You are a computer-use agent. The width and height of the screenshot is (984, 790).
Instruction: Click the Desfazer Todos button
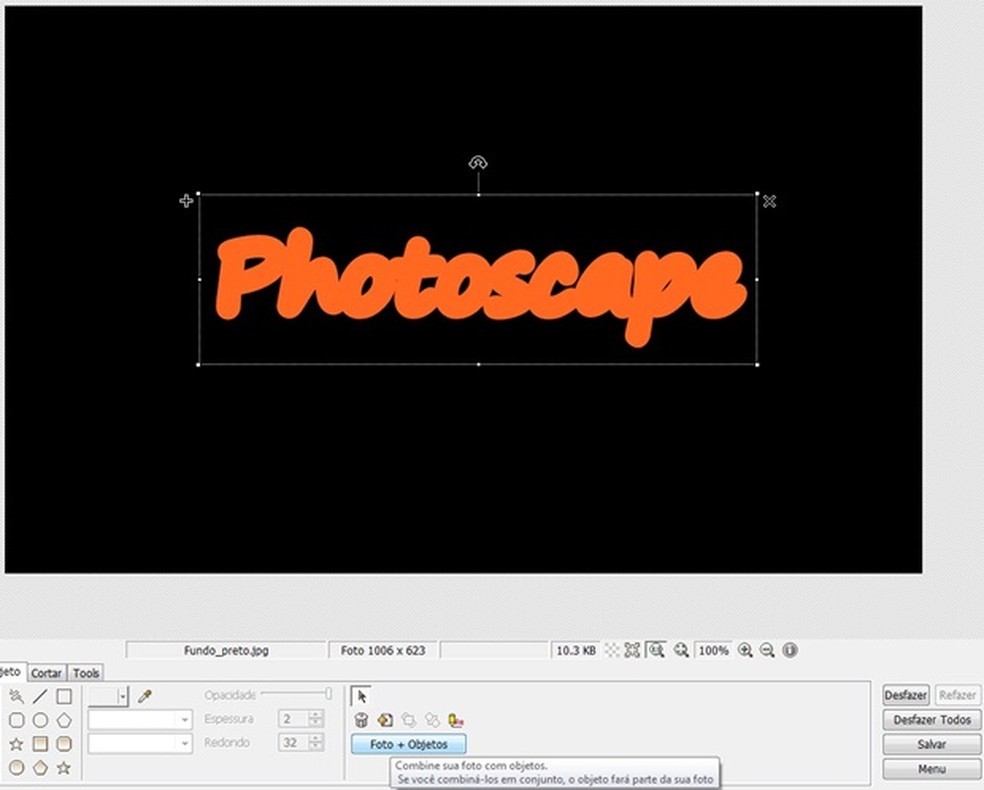pyautogui.click(x=932, y=720)
